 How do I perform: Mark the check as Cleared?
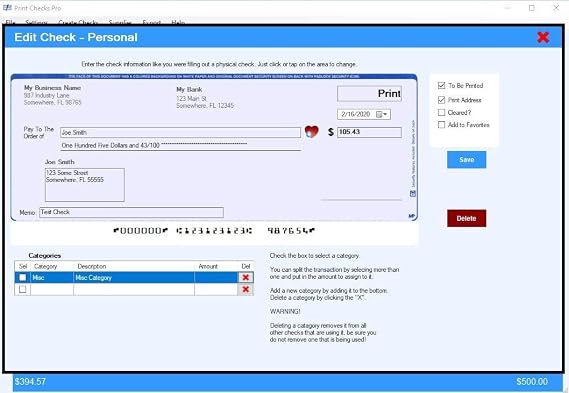[441, 112]
